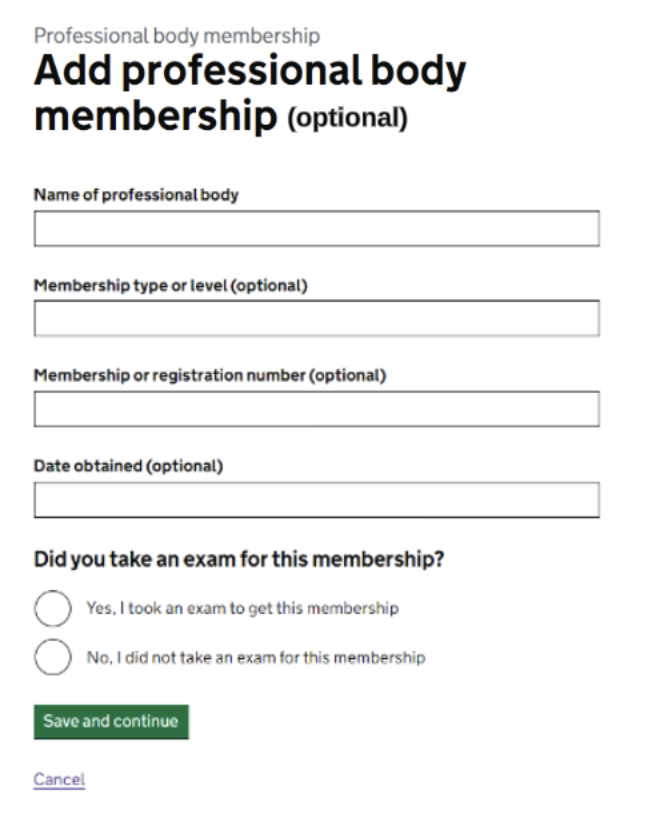This screenshot has height=822, width=646.
Task: Click 'Membership or registration number (optional)' label
Action: pos(209,375)
